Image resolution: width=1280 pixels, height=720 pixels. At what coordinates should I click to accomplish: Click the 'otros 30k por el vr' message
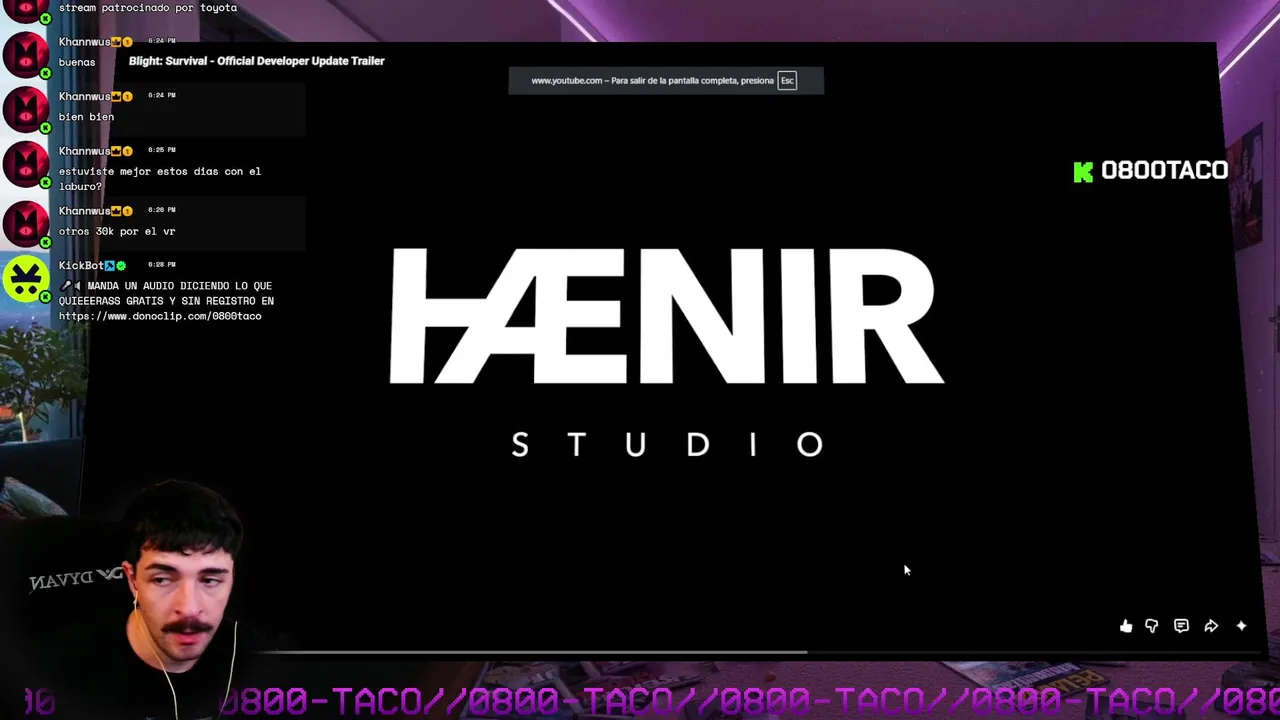(x=117, y=231)
